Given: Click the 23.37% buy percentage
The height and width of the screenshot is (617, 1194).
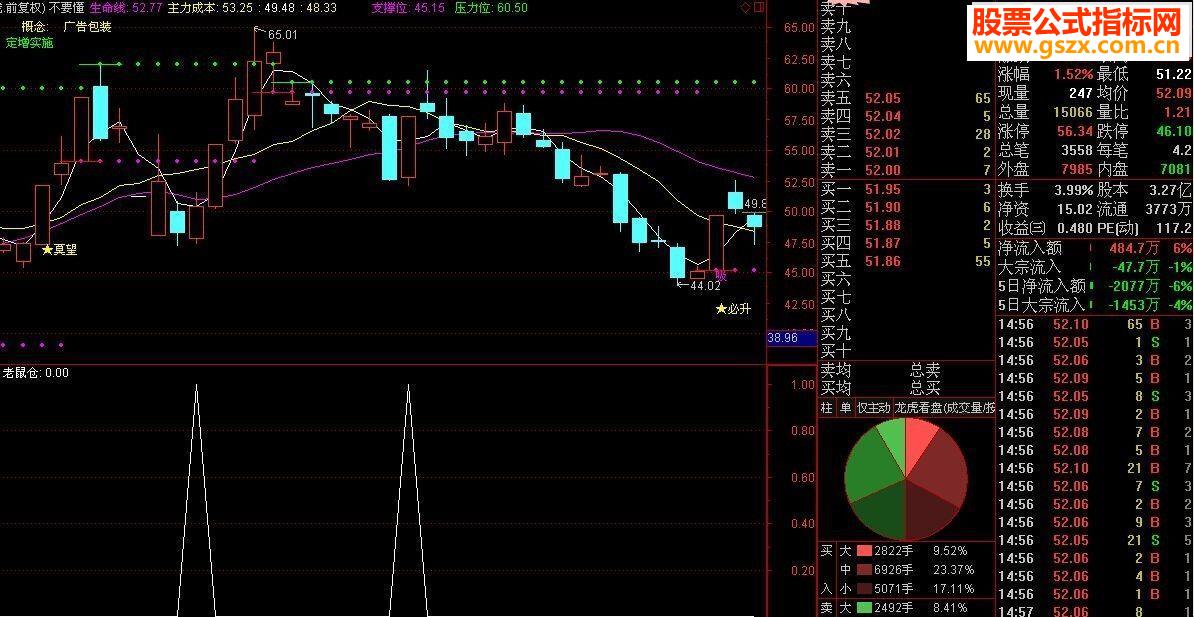Looking at the screenshot, I should click(x=954, y=570).
